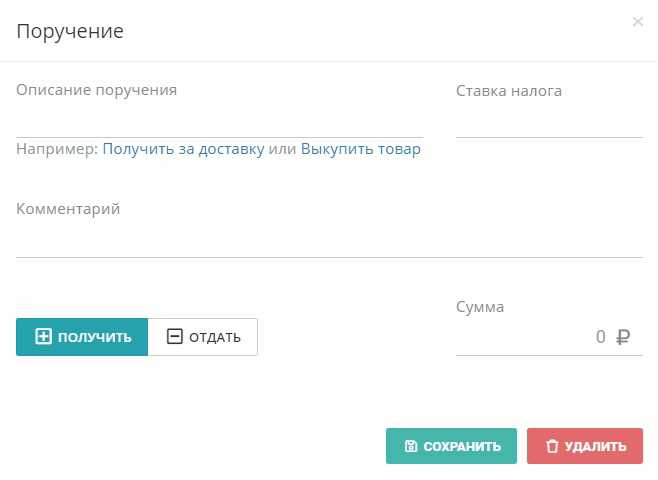Screen dimensions: 658x480
Task: Click the Сумма label
Action: tap(480, 307)
